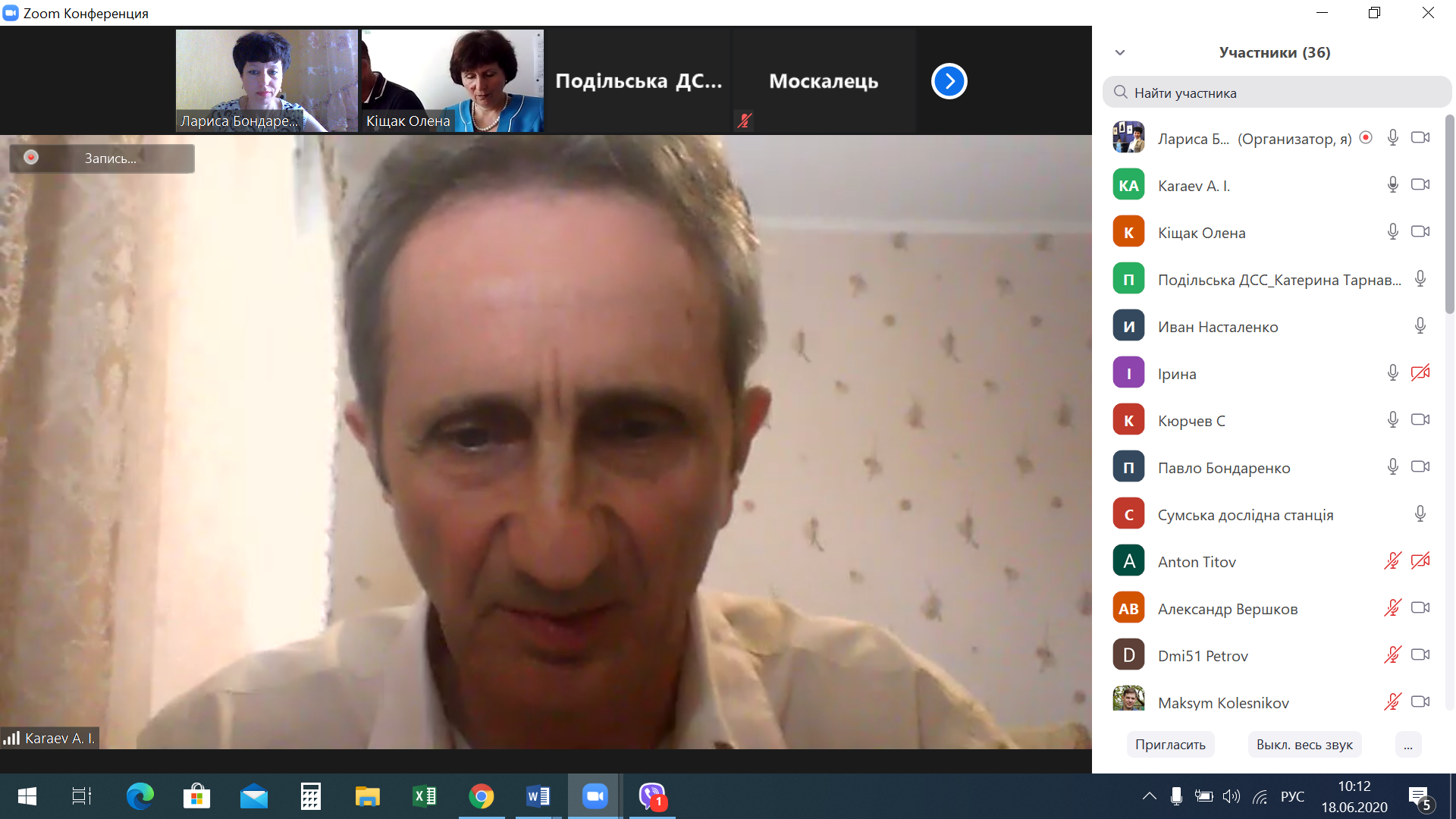Click Павло Бондаренко's camera icon

click(x=1420, y=467)
